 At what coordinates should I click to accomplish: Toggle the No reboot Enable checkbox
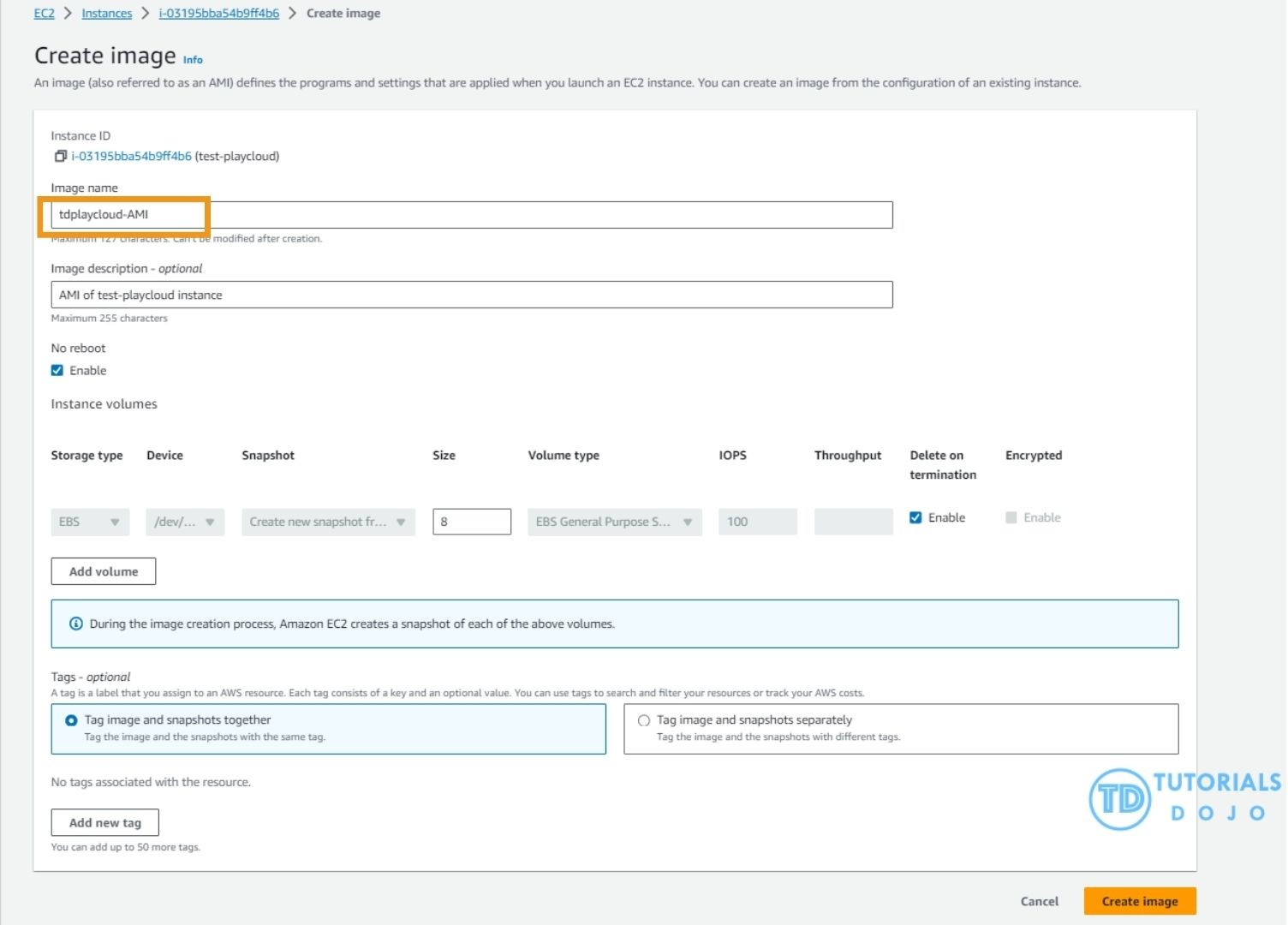57,371
